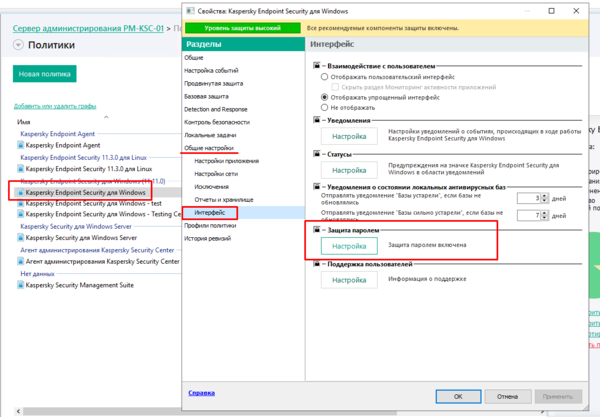Click the Новая политика button
The image size is (600, 417).
pyautogui.click(x=44, y=74)
